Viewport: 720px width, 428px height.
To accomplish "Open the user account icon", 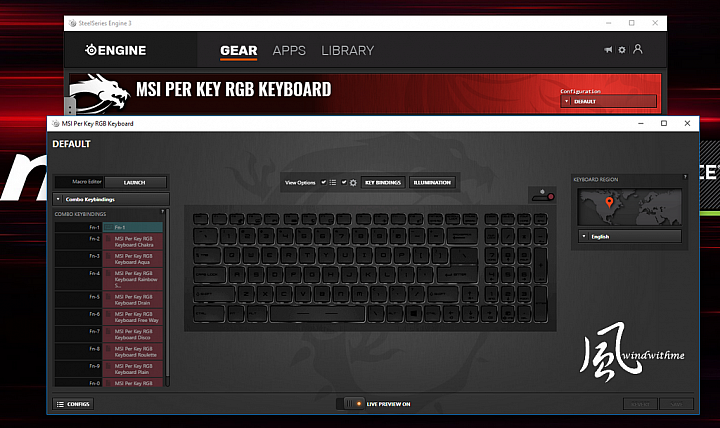I will (x=637, y=49).
